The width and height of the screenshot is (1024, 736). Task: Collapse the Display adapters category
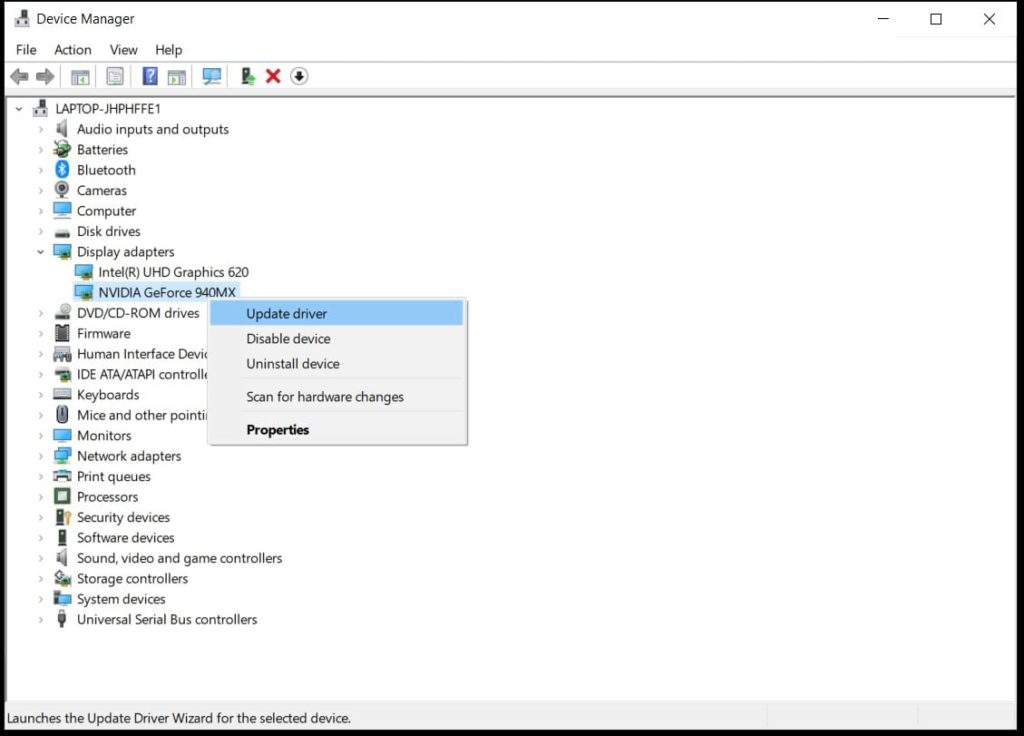pyautogui.click(x=40, y=251)
